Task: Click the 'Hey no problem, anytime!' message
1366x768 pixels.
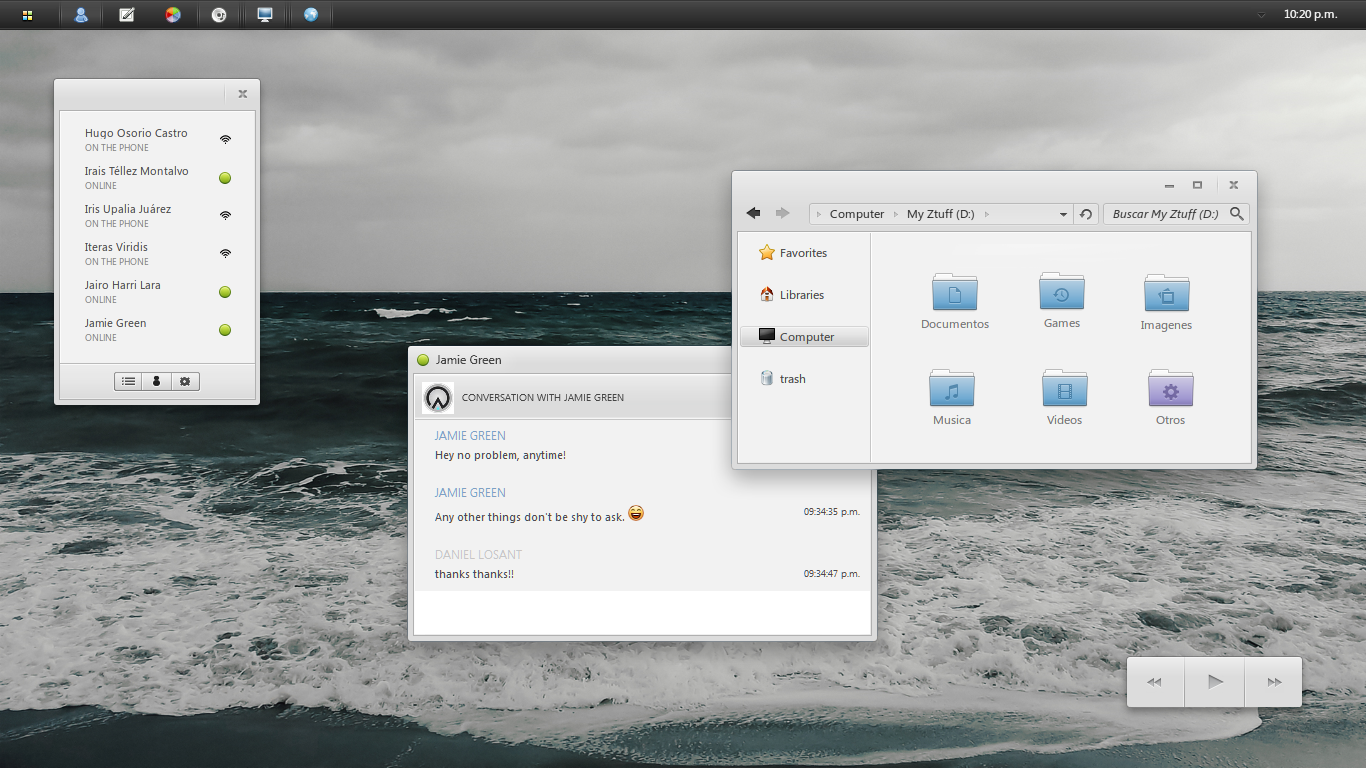Action: coord(500,455)
